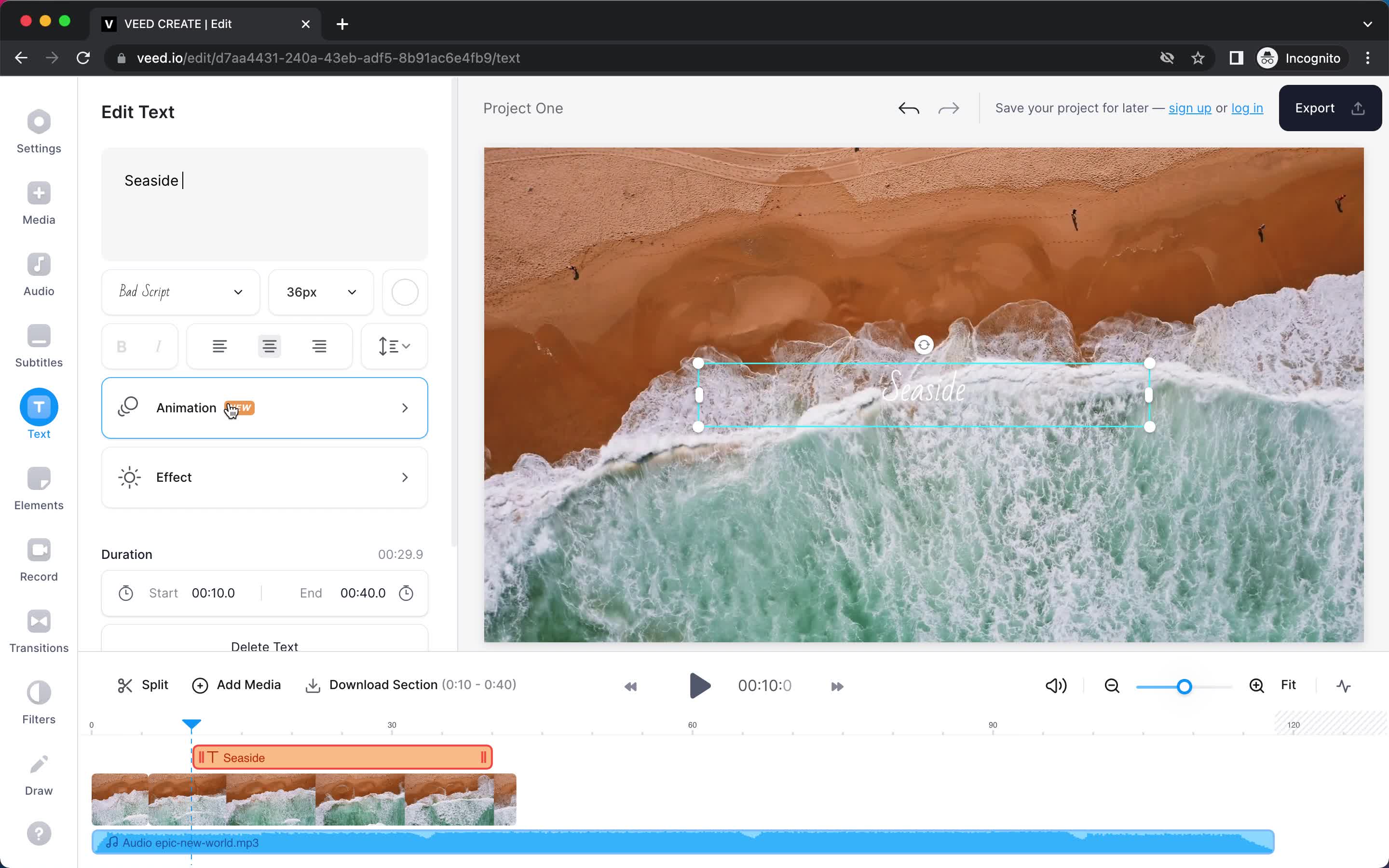Open the Subtitles sidebar panel
Viewport: 1389px width, 868px height.
[x=39, y=346]
